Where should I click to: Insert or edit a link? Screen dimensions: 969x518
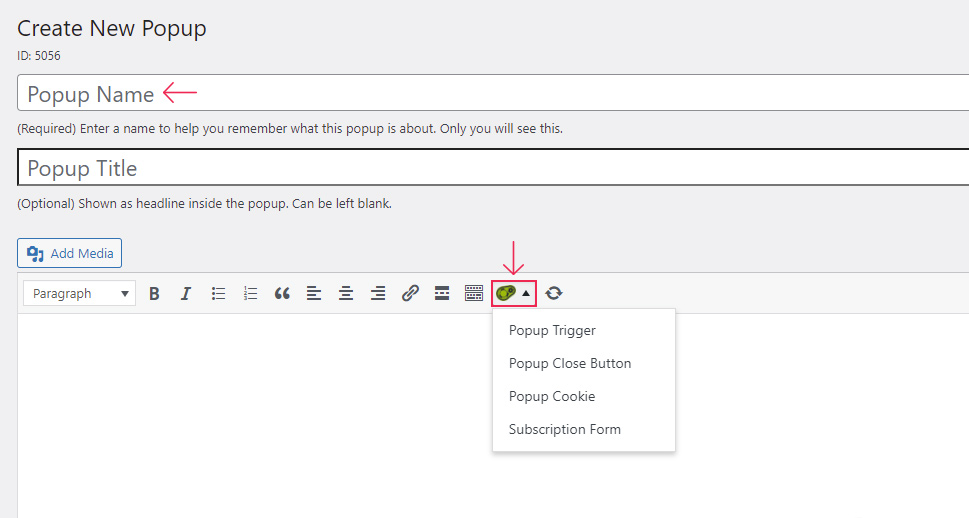[x=410, y=294]
